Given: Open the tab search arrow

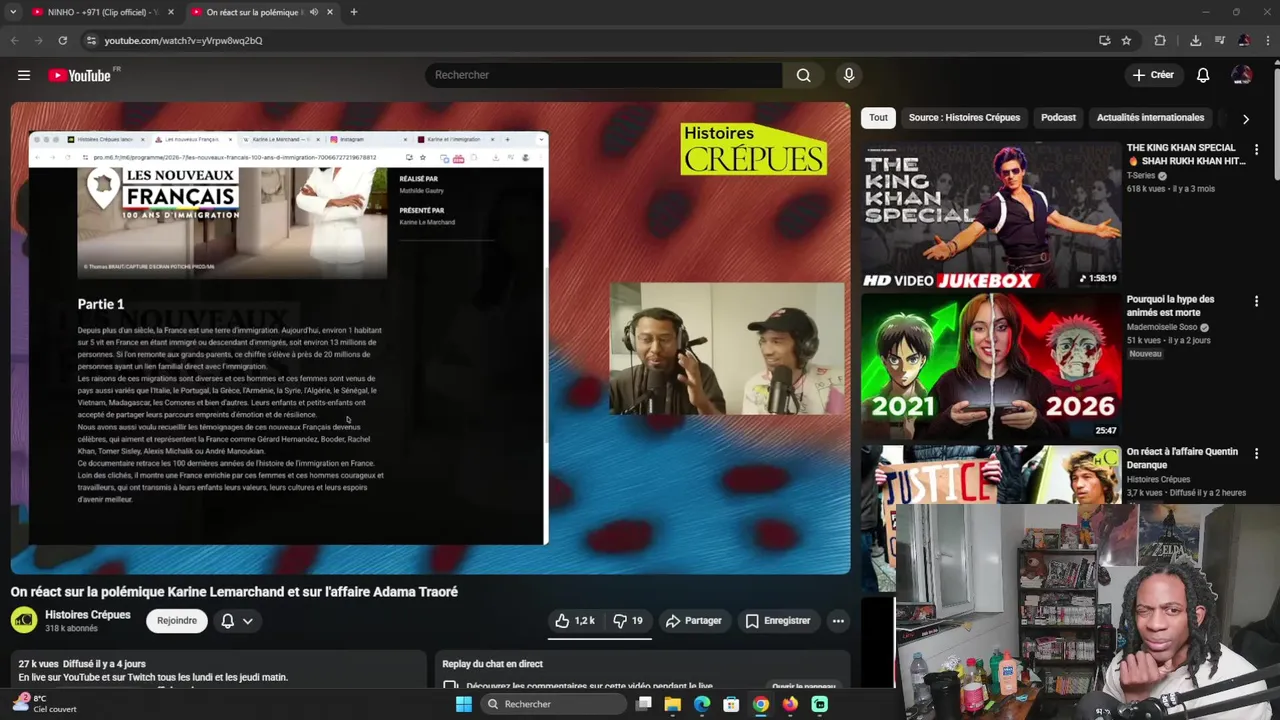Looking at the screenshot, I should click(12, 12).
